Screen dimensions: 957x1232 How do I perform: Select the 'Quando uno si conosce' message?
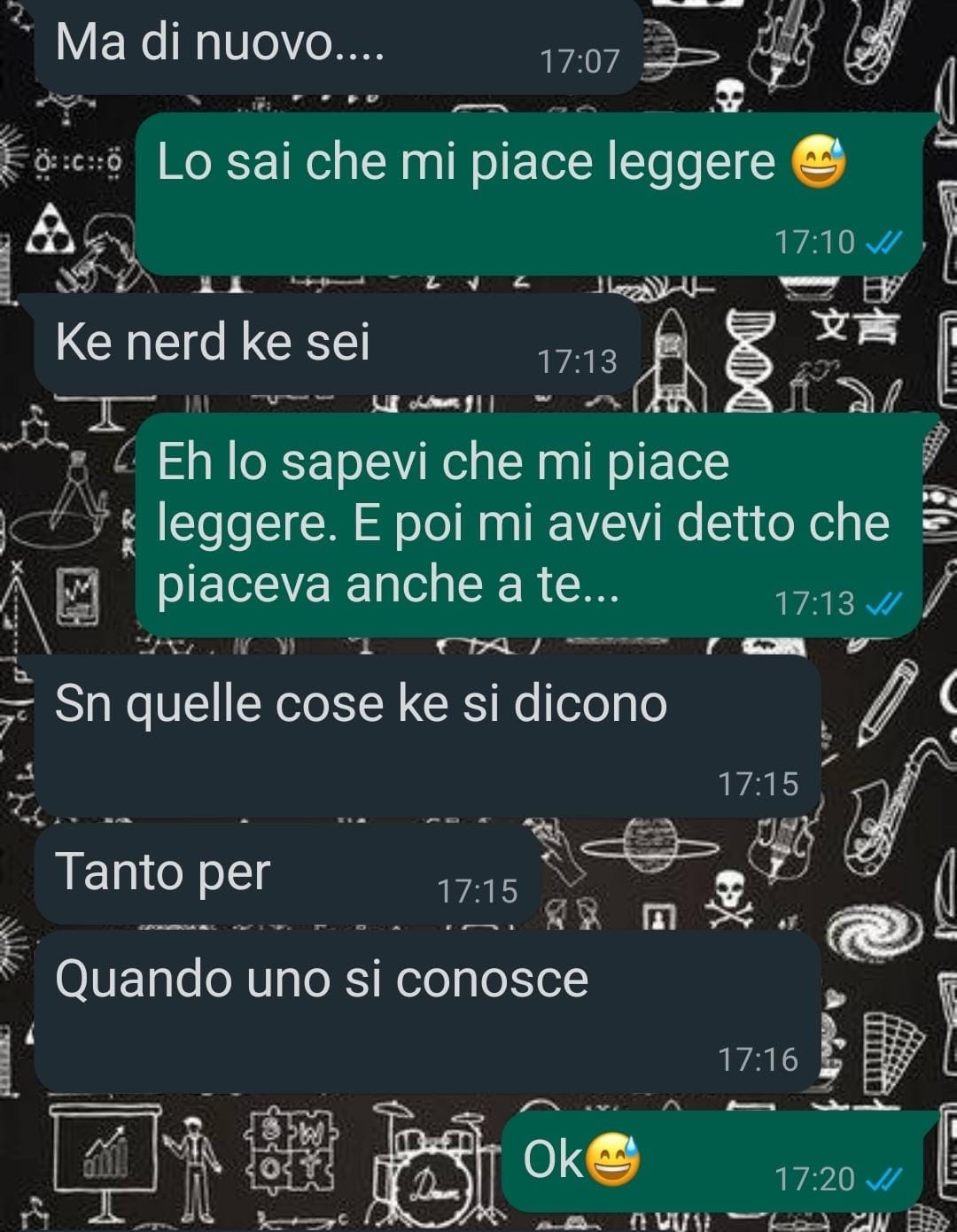click(x=427, y=1011)
